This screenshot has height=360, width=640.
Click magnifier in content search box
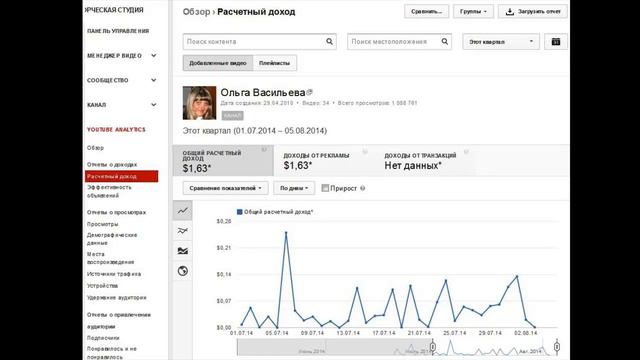(x=329, y=41)
